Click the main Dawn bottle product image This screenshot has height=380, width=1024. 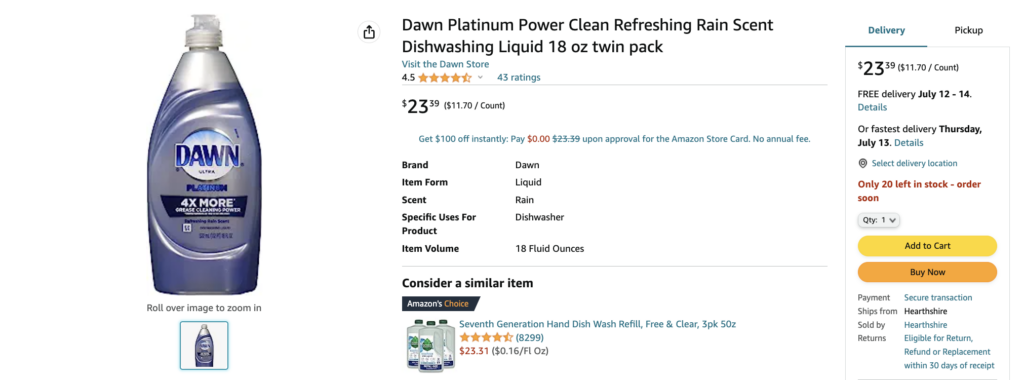pyautogui.click(x=204, y=154)
